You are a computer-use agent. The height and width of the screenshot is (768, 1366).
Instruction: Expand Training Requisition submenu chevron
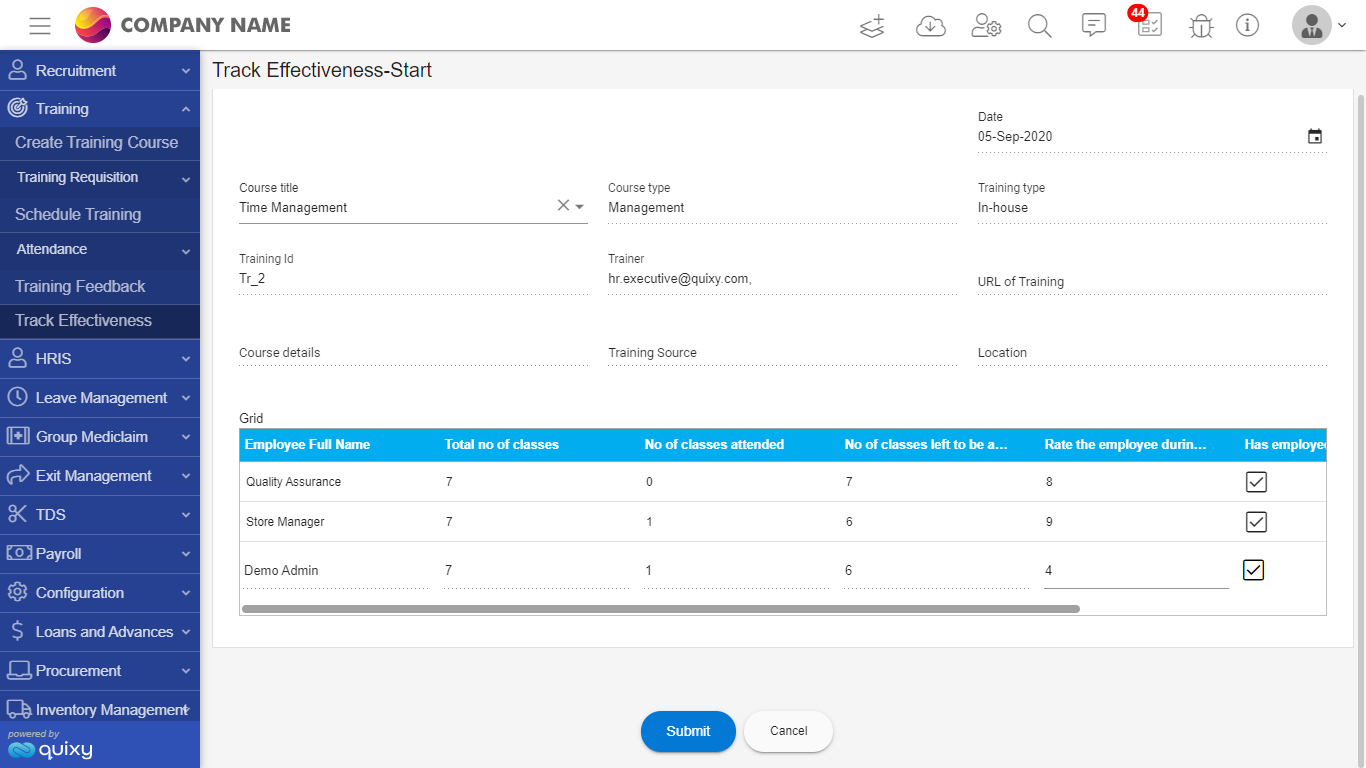click(186, 179)
